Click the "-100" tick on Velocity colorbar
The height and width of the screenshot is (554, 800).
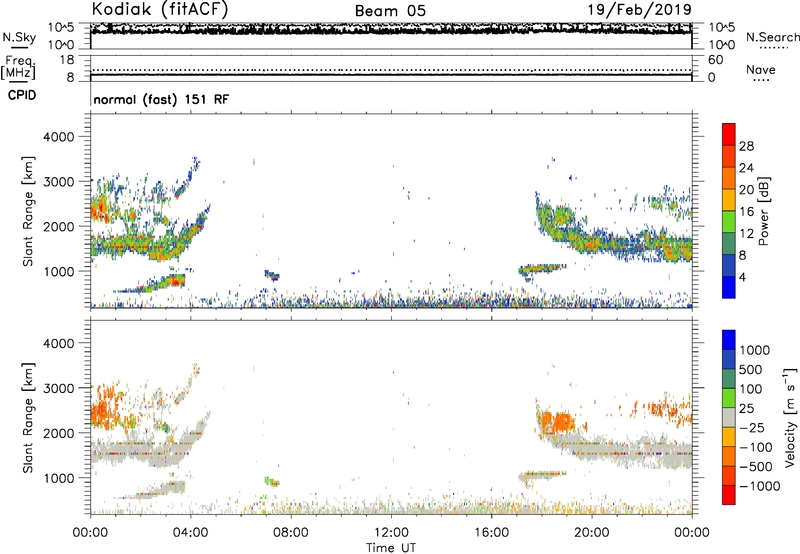click(756, 447)
